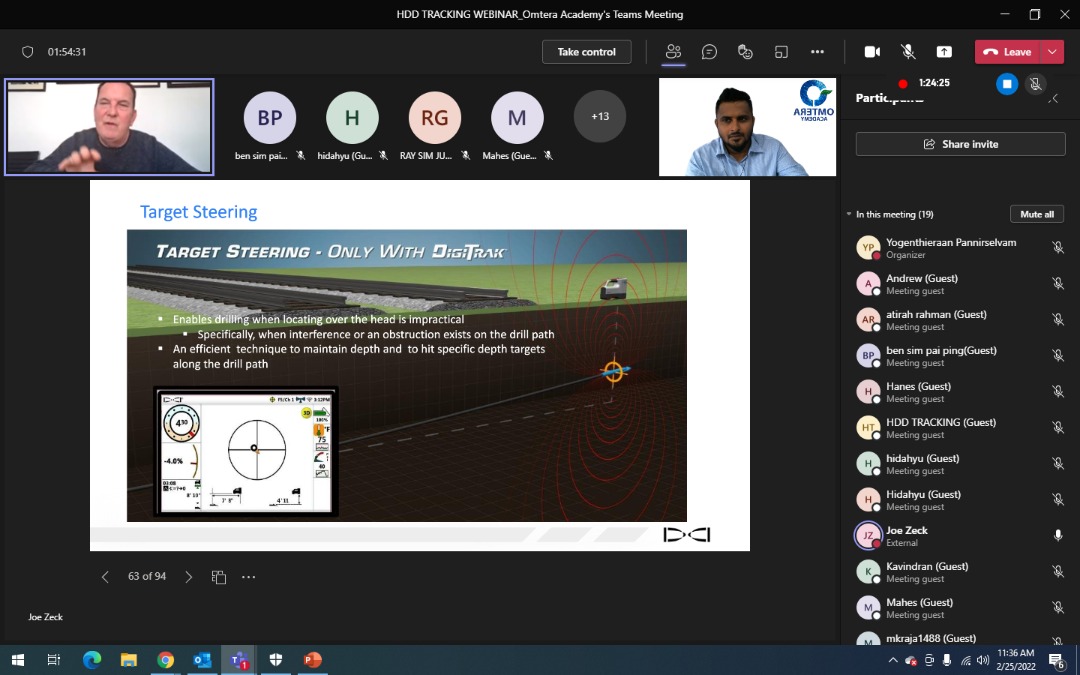Screen dimensions: 1080x675
Task: Select Mahes (Guest) in participant list
Action: (960, 608)
